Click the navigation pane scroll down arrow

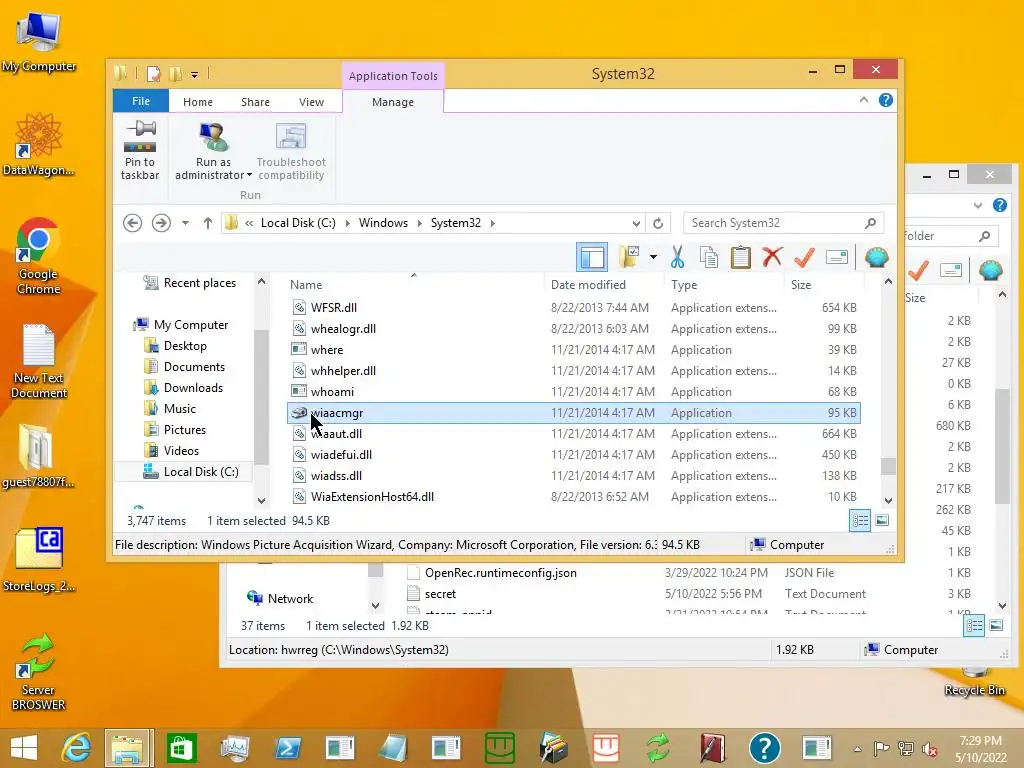tap(261, 501)
